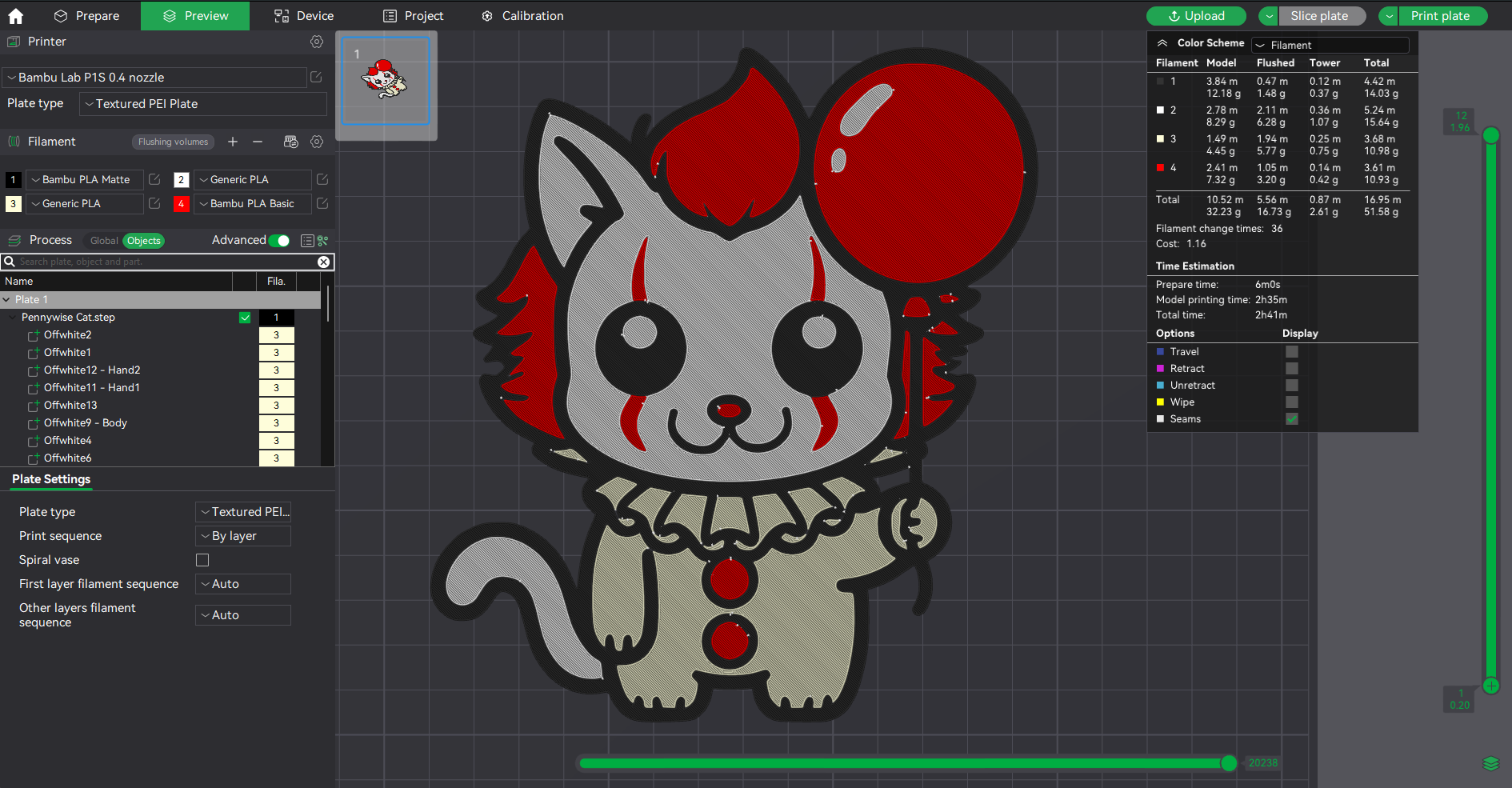Enable the Spiral vase checkbox
1512x788 pixels.
(x=202, y=560)
